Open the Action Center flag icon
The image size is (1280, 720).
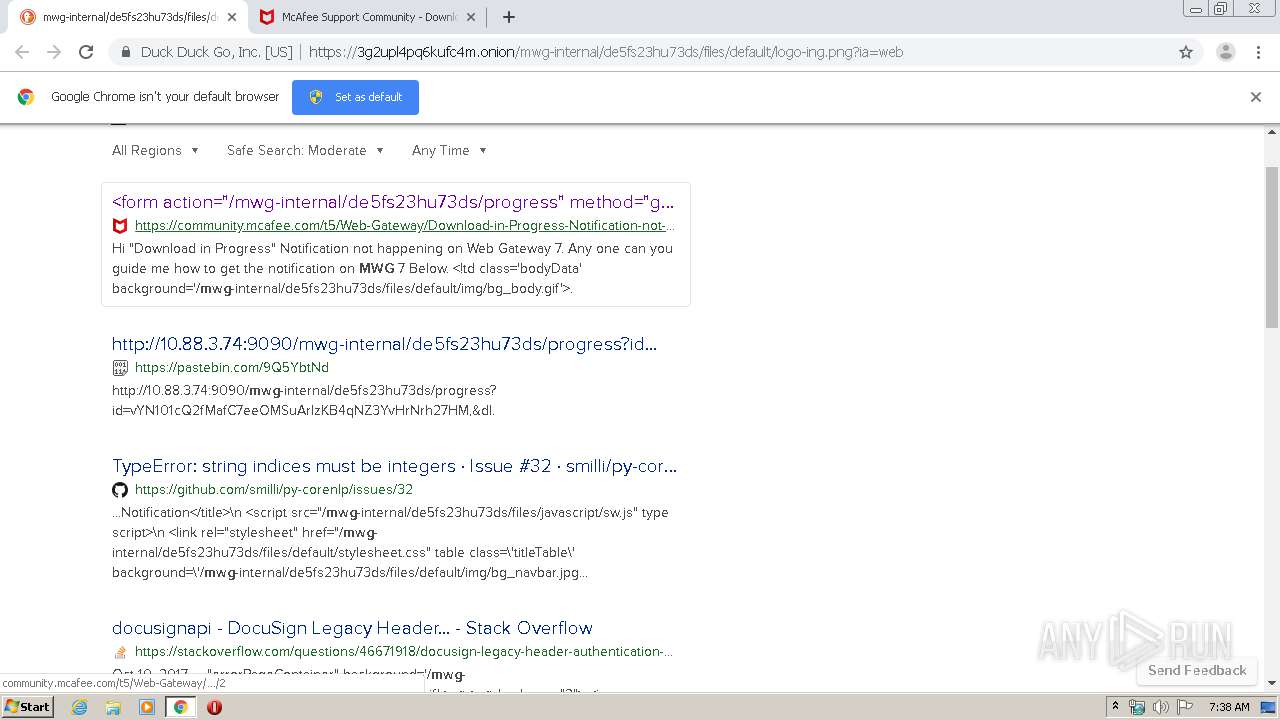click(1185, 707)
